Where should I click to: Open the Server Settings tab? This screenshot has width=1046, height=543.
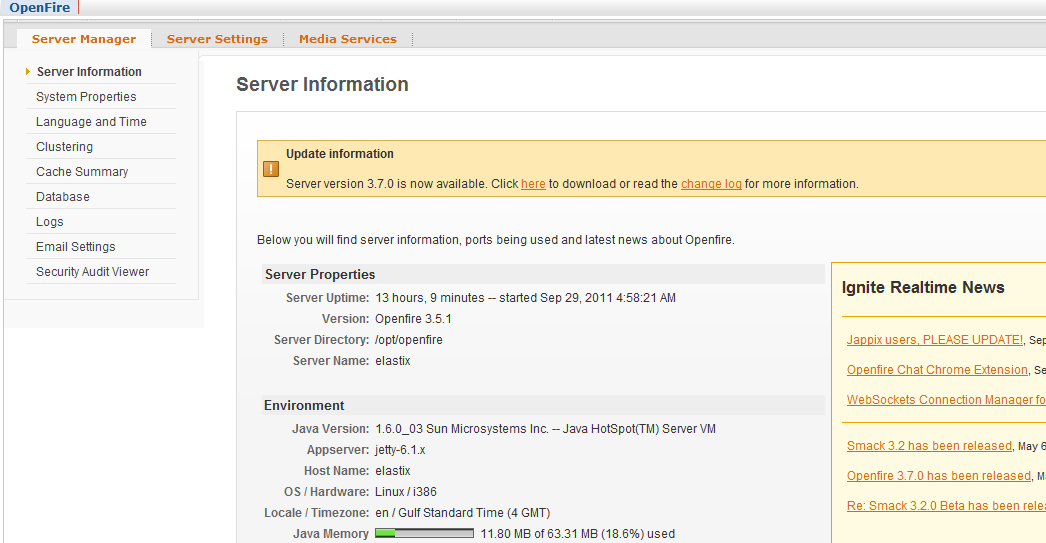217,39
